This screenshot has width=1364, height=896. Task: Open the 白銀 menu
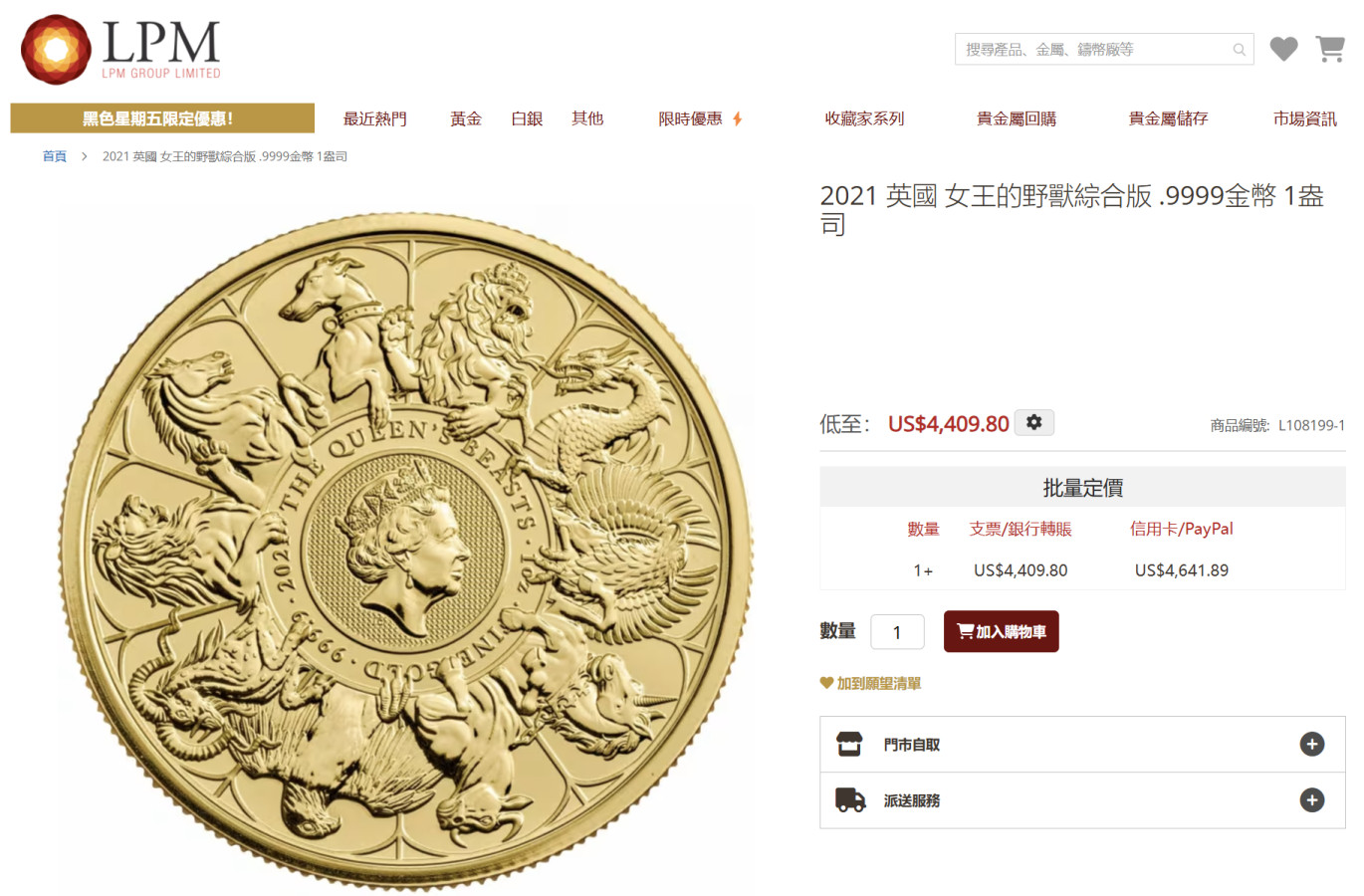click(x=527, y=118)
